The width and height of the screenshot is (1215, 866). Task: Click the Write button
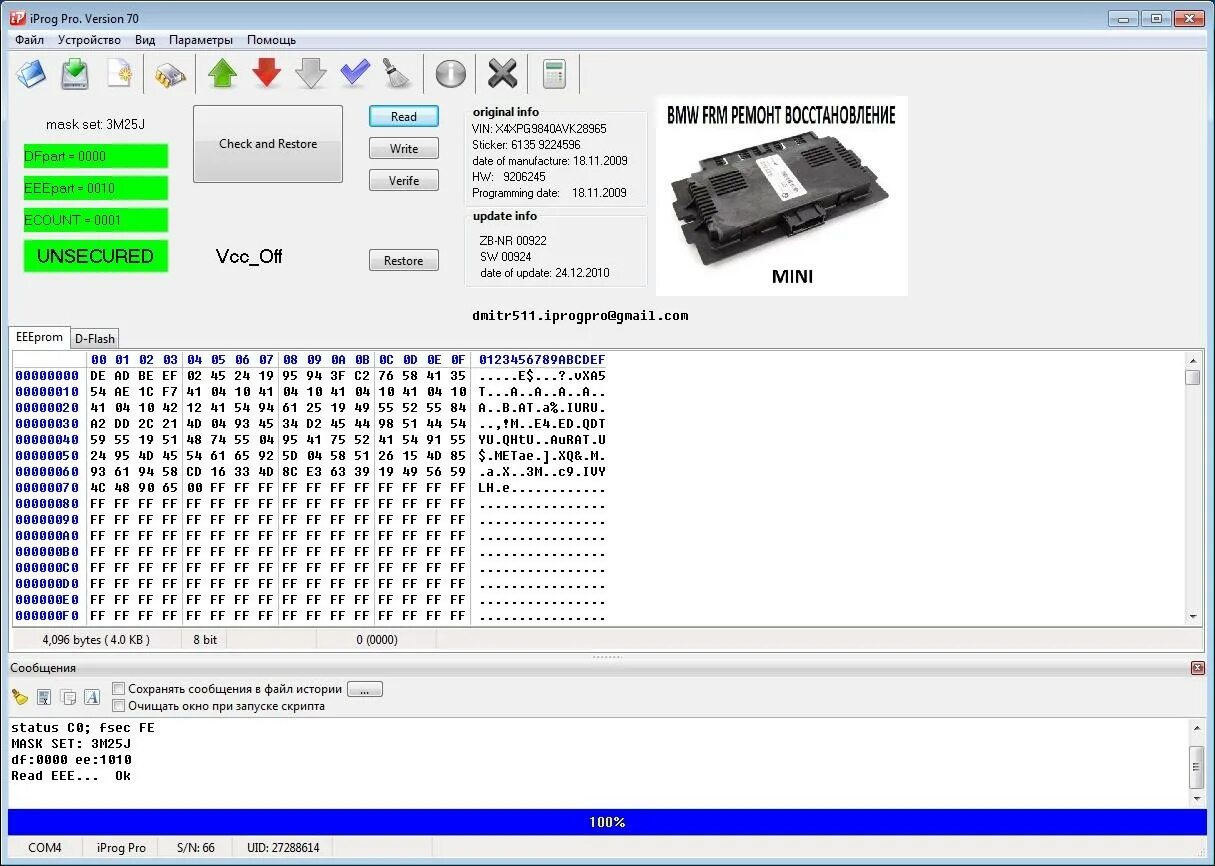click(x=404, y=149)
